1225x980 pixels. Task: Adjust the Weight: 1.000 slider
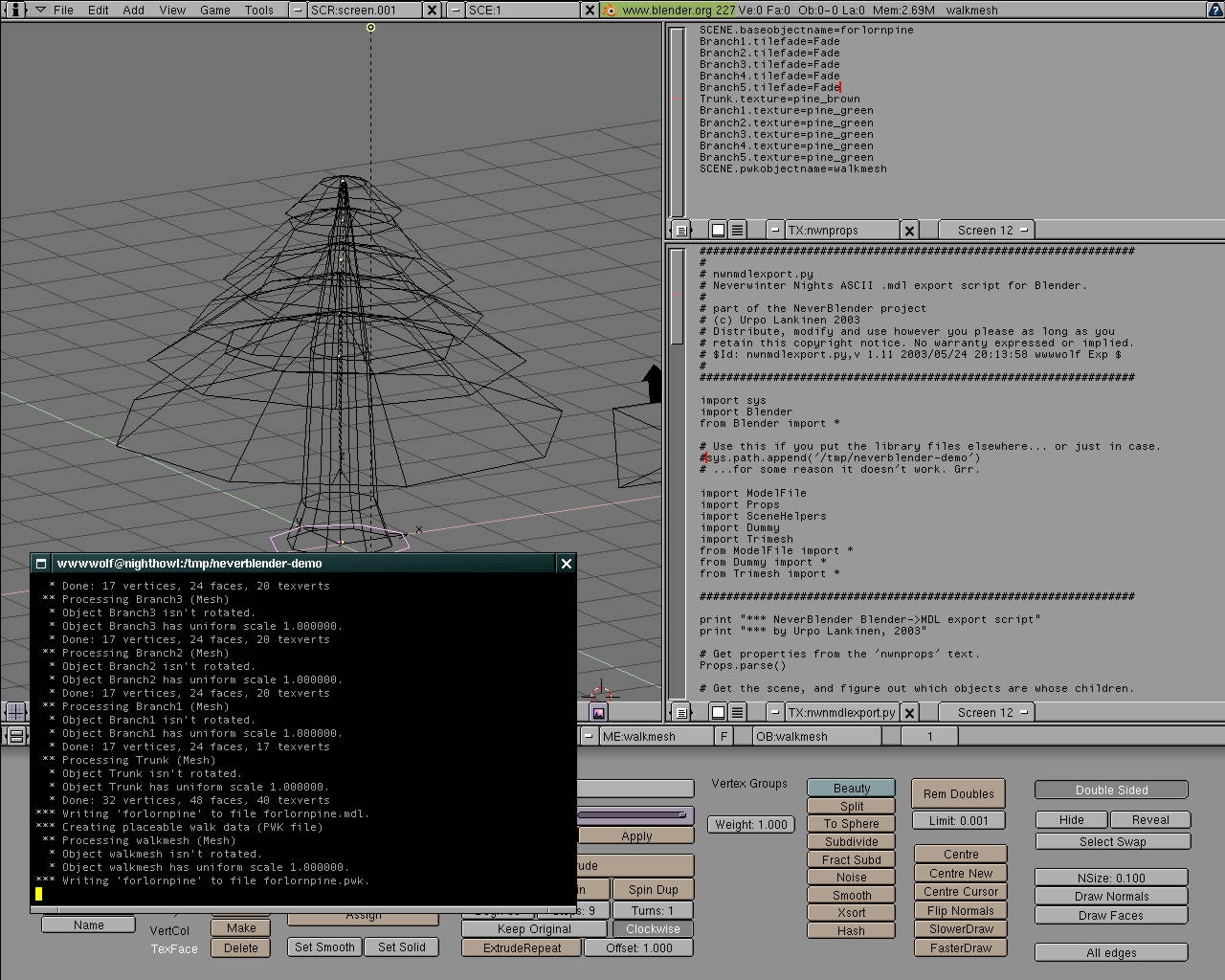tap(750, 824)
